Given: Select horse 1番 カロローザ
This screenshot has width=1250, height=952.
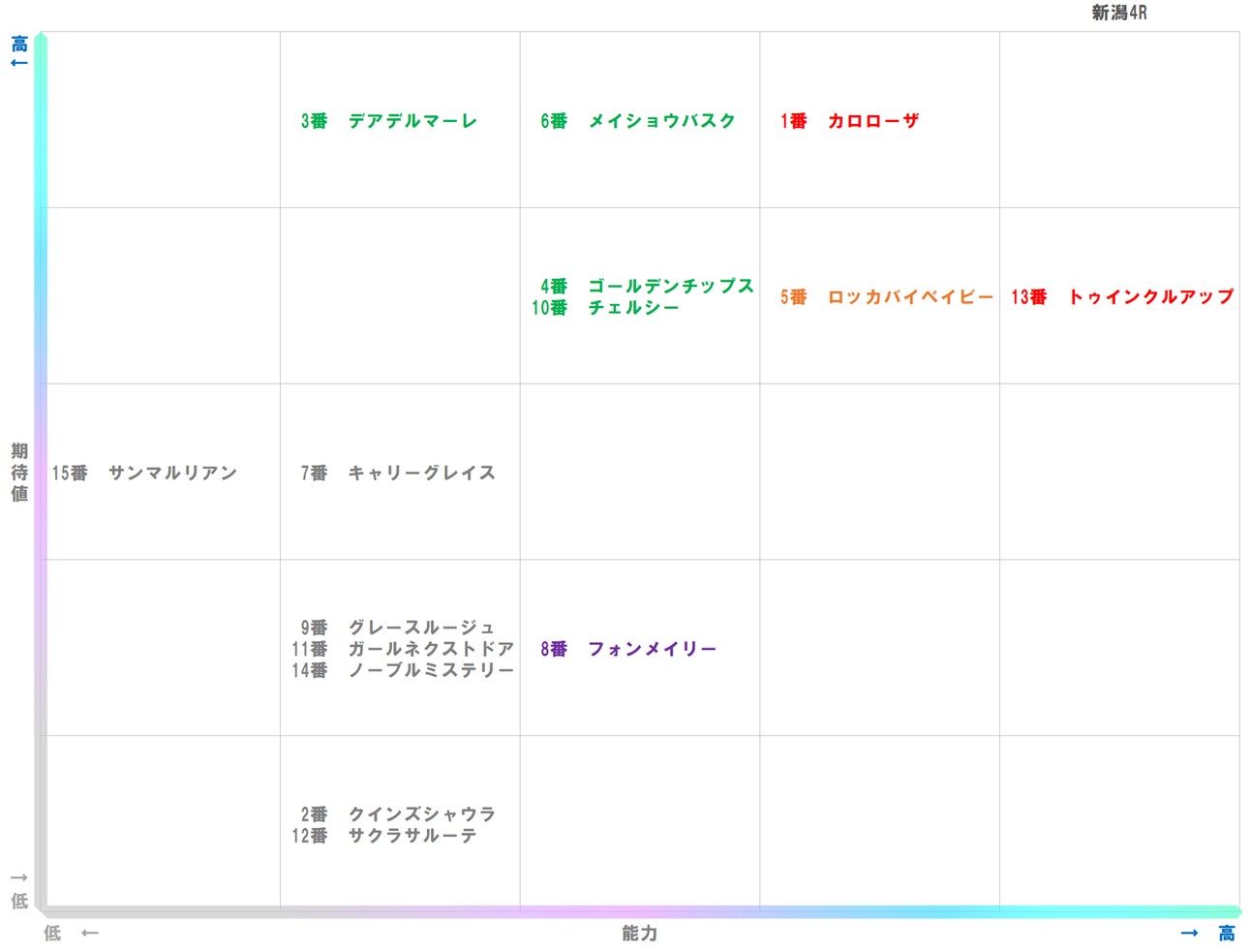Looking at the screenshot, I should pos(849,121).
